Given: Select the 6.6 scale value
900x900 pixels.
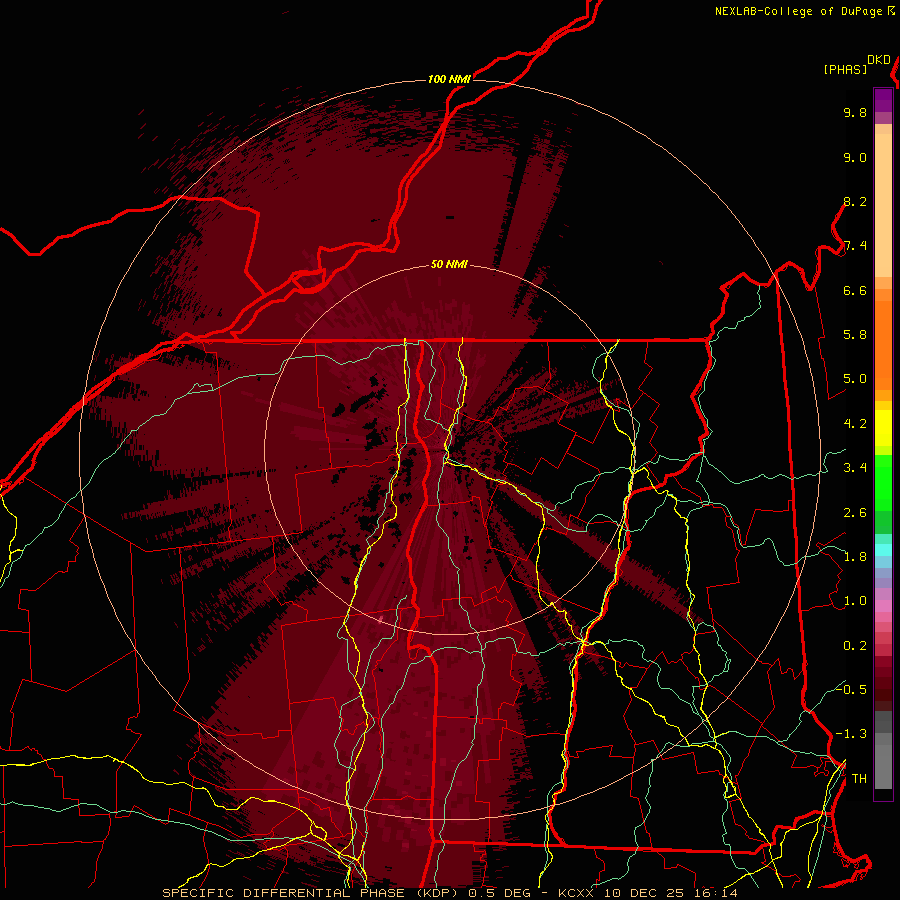Looking at the screenshot, I should [855, 290].
